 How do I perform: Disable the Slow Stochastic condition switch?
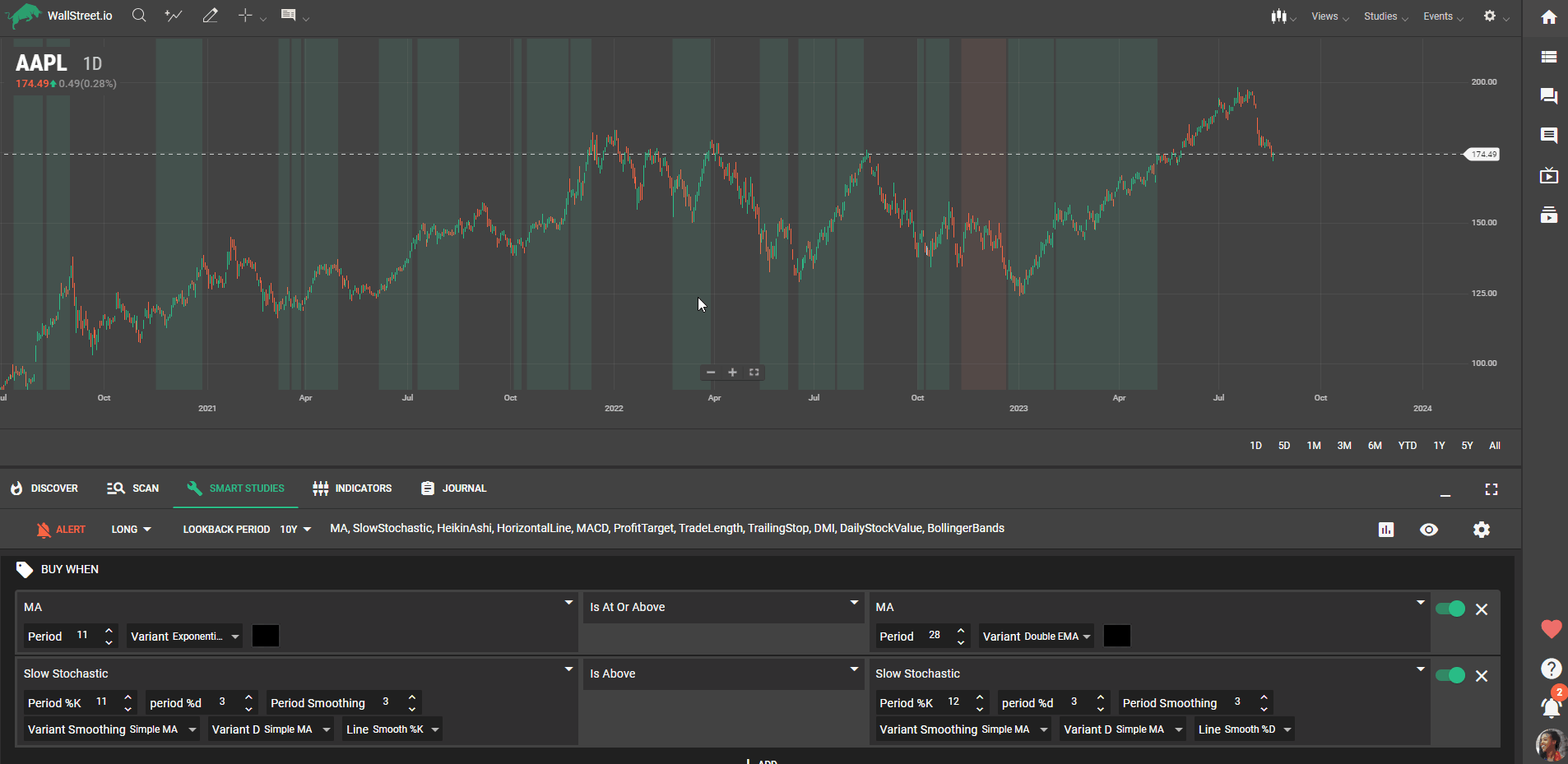pos(1450,675)
